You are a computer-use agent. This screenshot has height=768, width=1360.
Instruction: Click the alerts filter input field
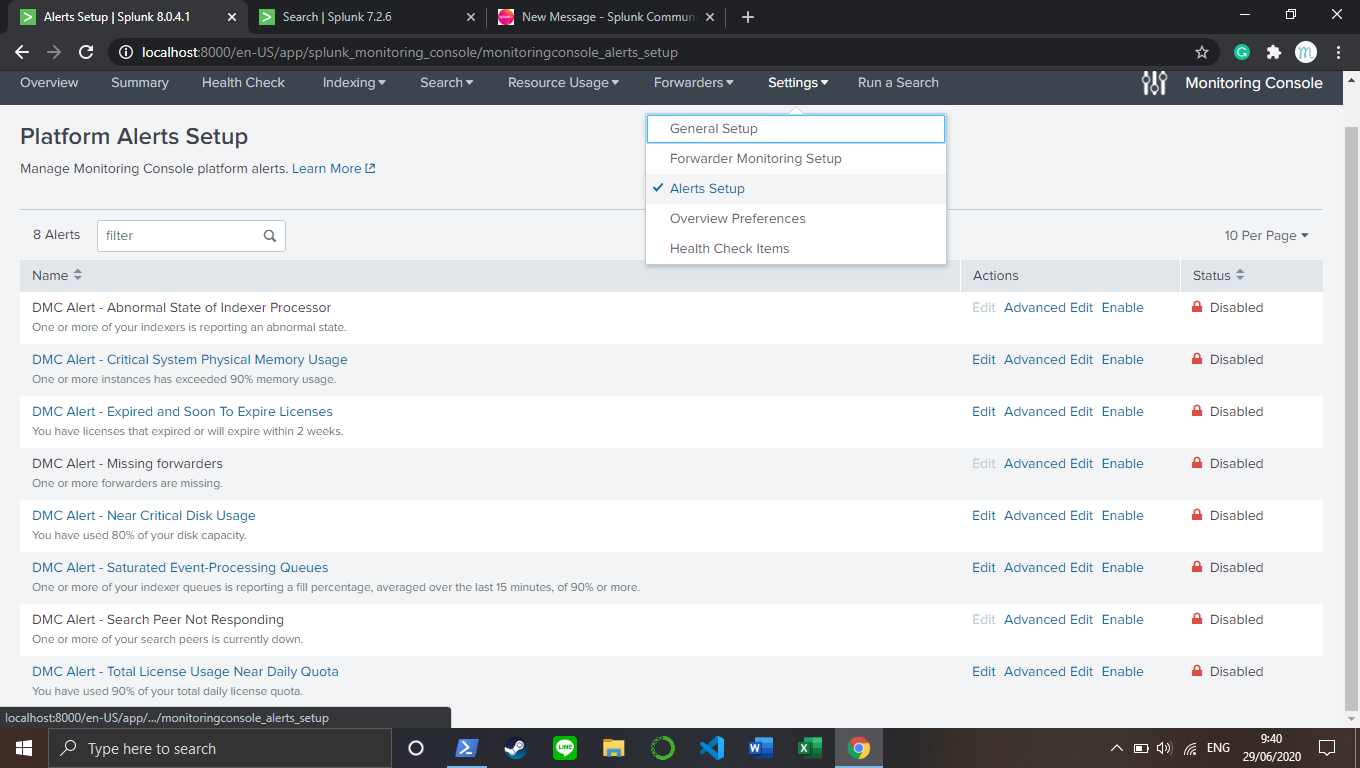(x=191, y=236)
